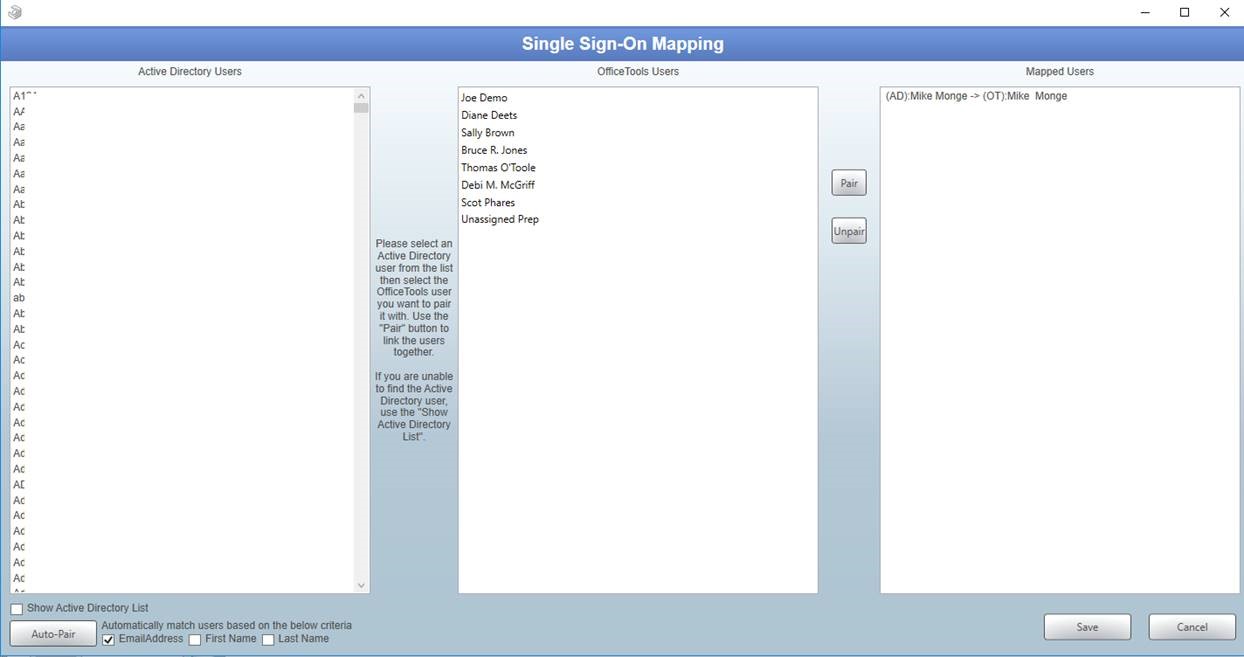Tick the Show Active Directory List checkbox
The height and width of the screenshot is (657, 1244).
[17, 609]
